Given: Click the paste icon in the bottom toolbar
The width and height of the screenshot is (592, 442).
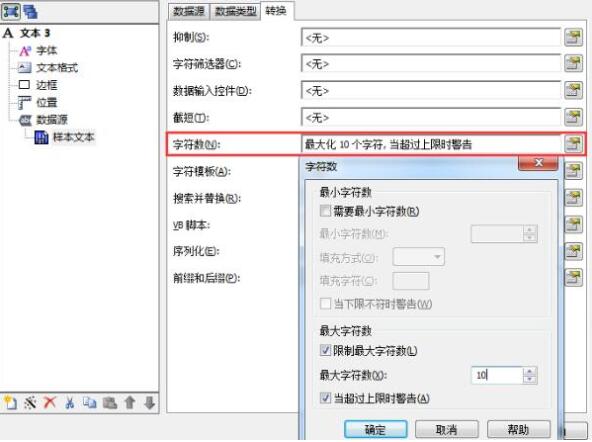Looking at the screenshot, I should coord(109,403).
